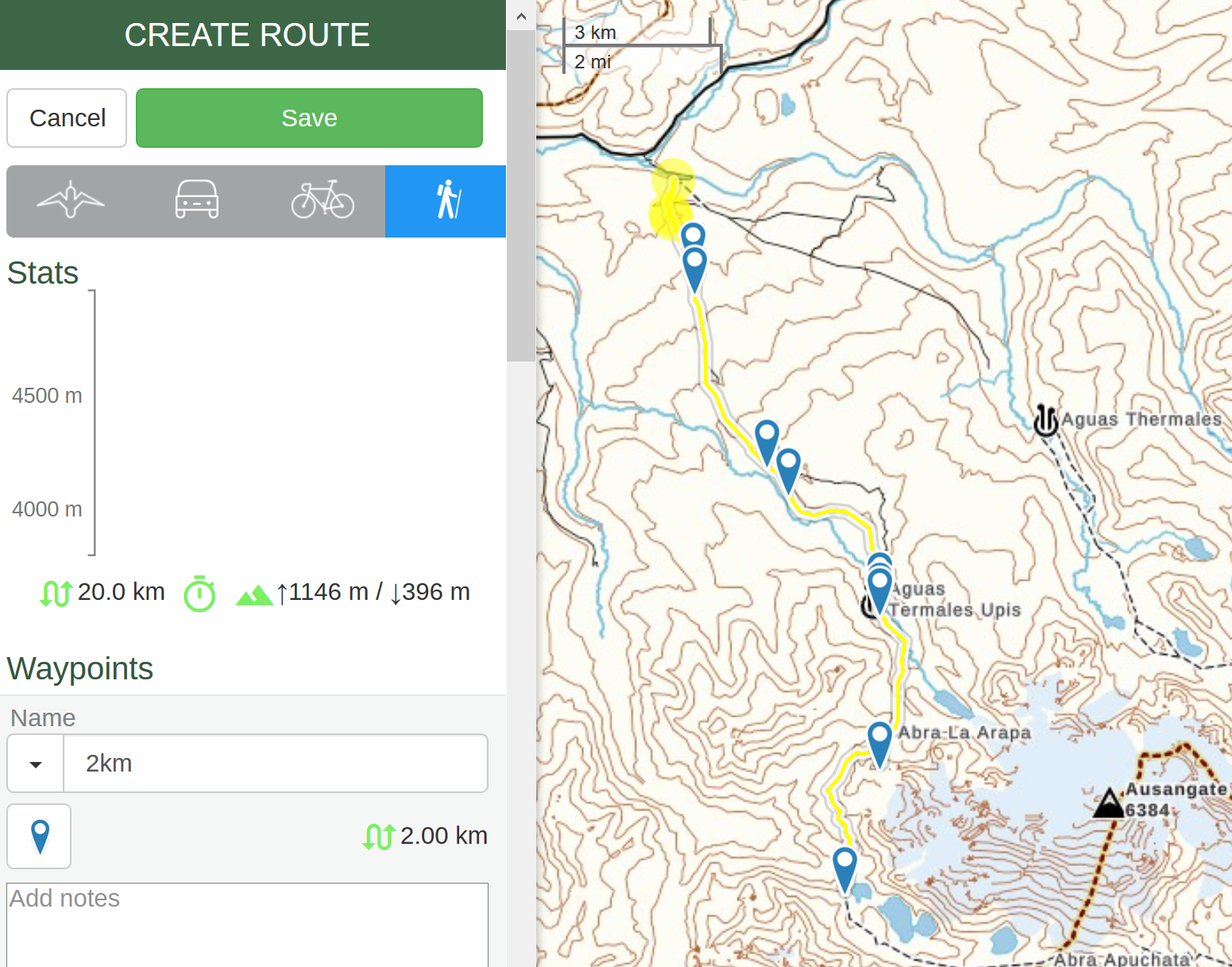1232x967 pixels.
Task: Click the waypoint marker near Abra La Arapa
Action: 879,739
